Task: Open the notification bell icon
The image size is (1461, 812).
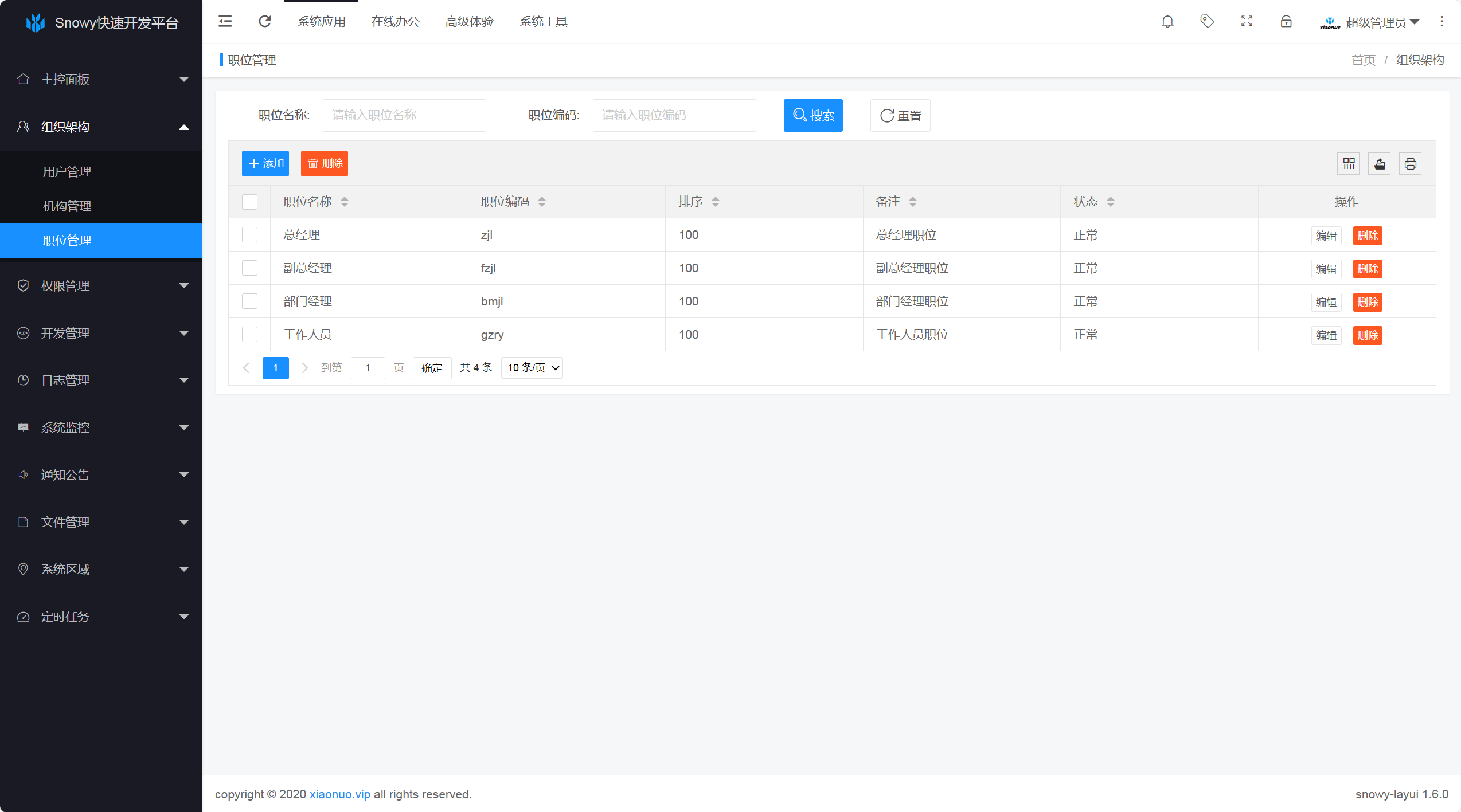Action: coord(1167,22)
